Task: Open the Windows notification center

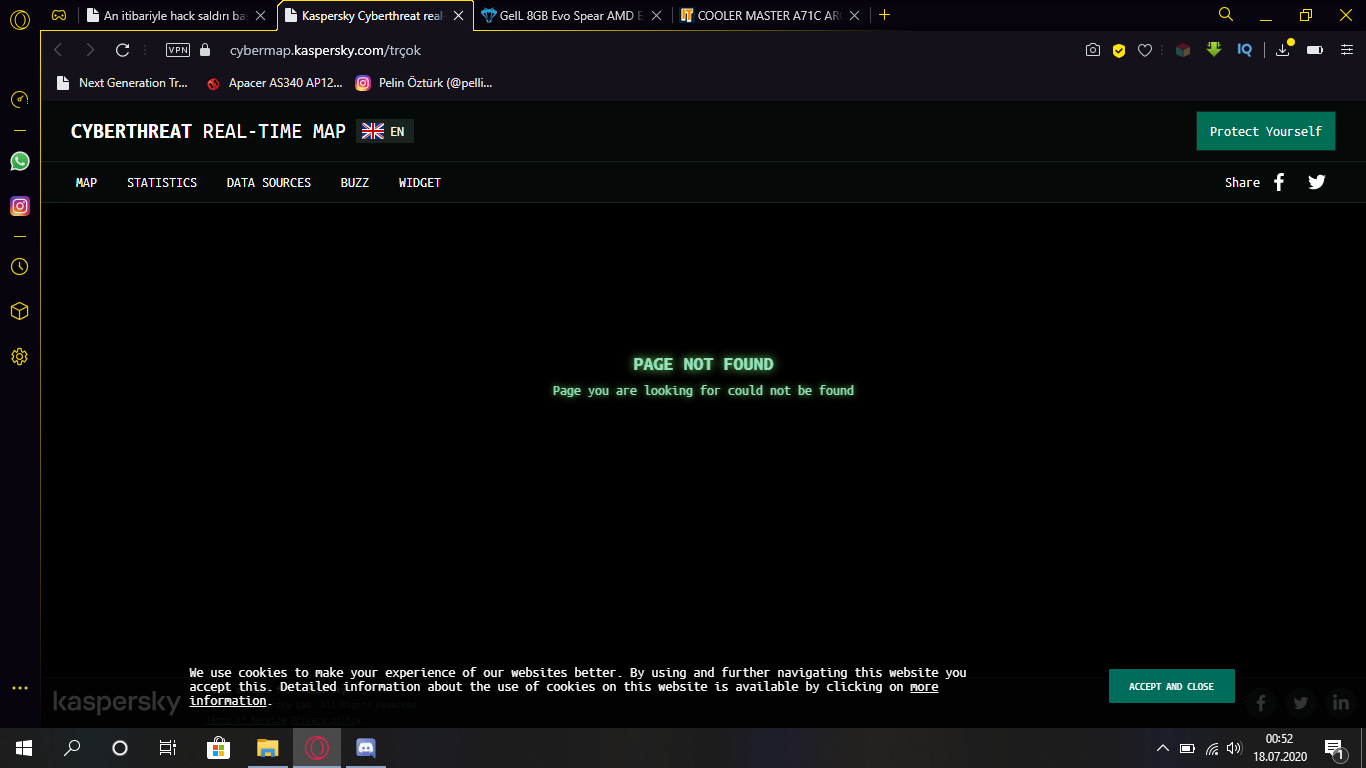Action: pos(1334,748)
